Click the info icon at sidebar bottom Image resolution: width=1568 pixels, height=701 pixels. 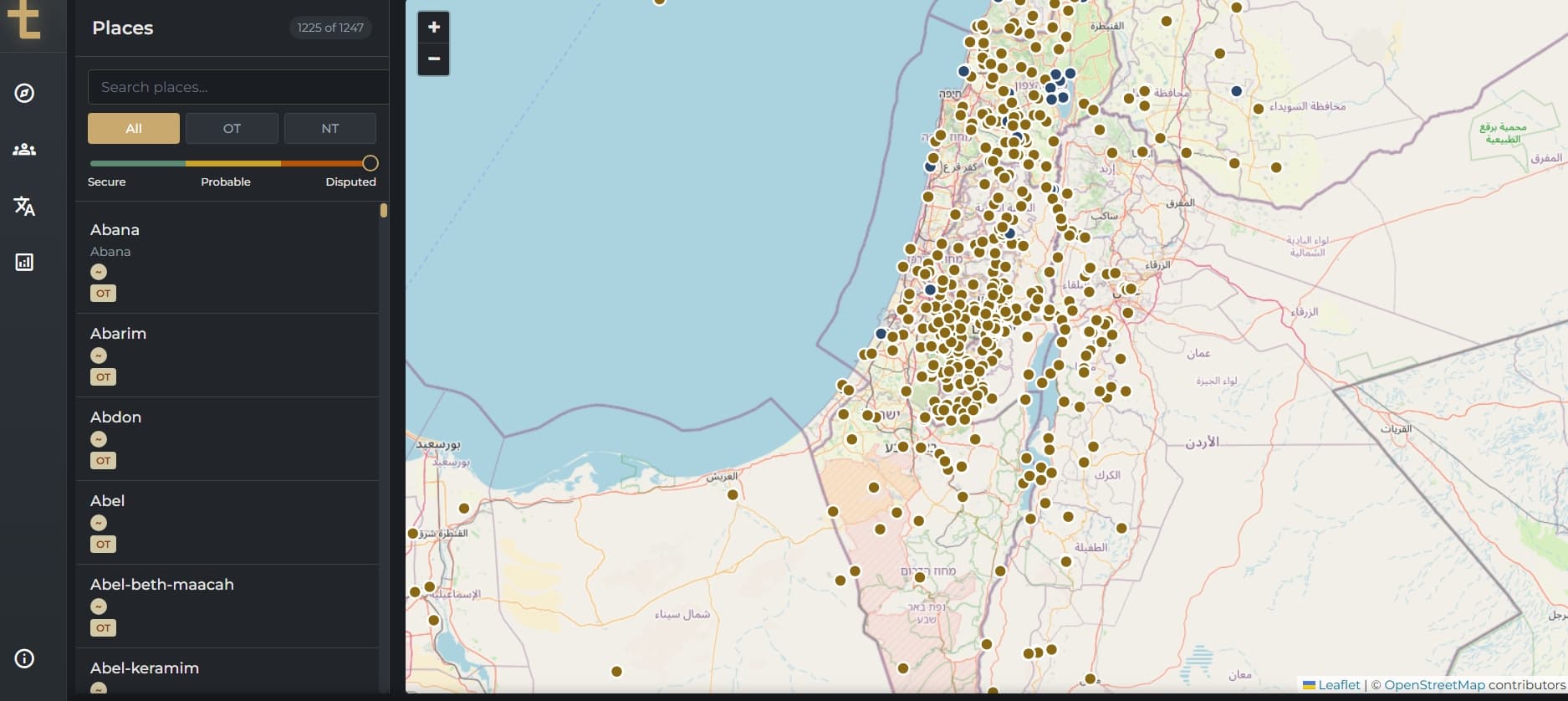[x=24, y=658]
